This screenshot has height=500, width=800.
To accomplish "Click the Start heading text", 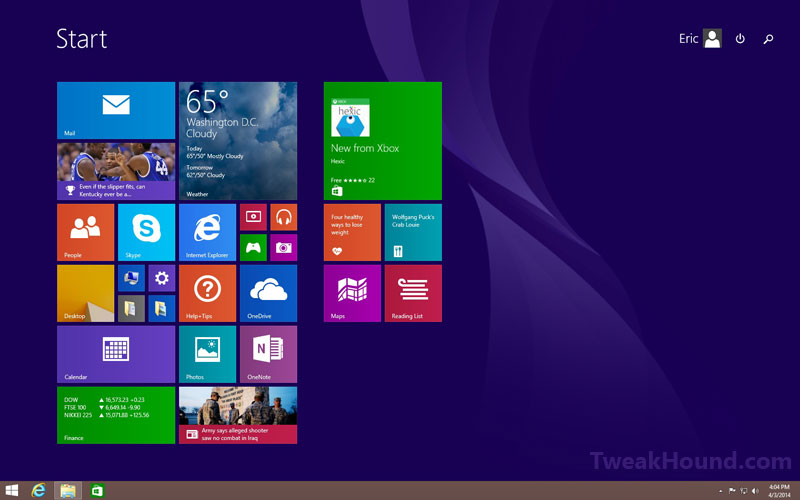I will tap(82, 39).
